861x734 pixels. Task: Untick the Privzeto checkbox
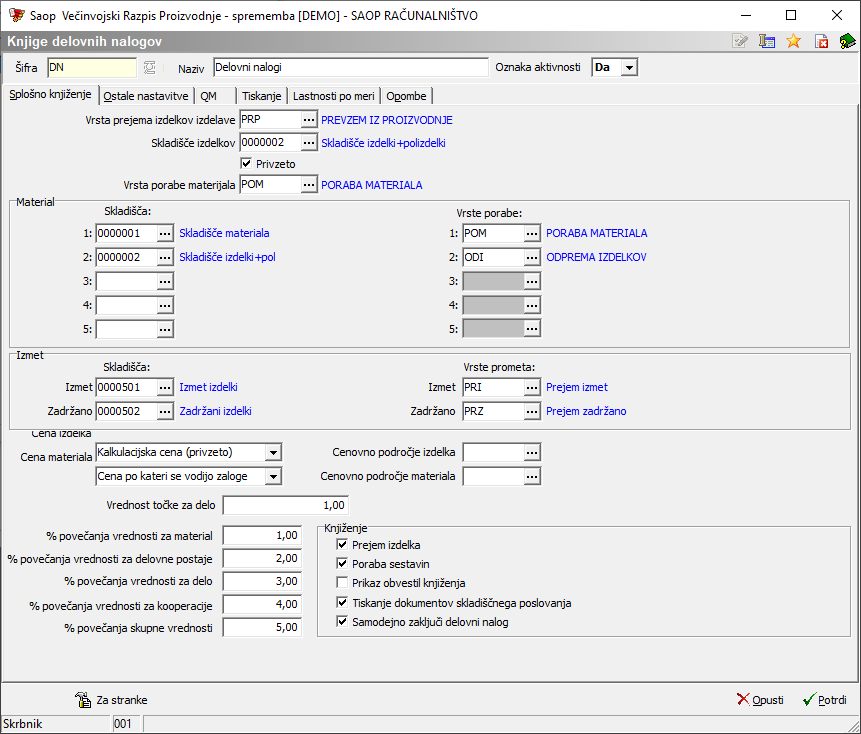coord(246,164)
